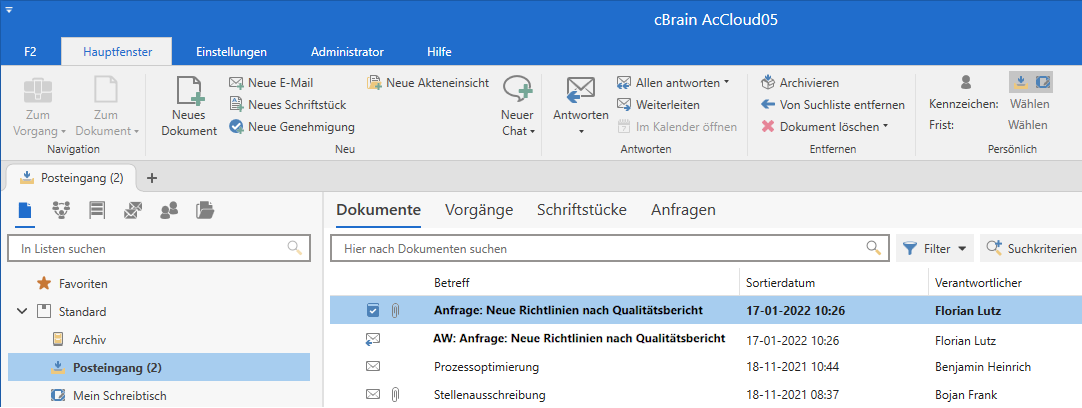Collapse the Standard tree node
The image size is (1082, 408).
[22, 312]
